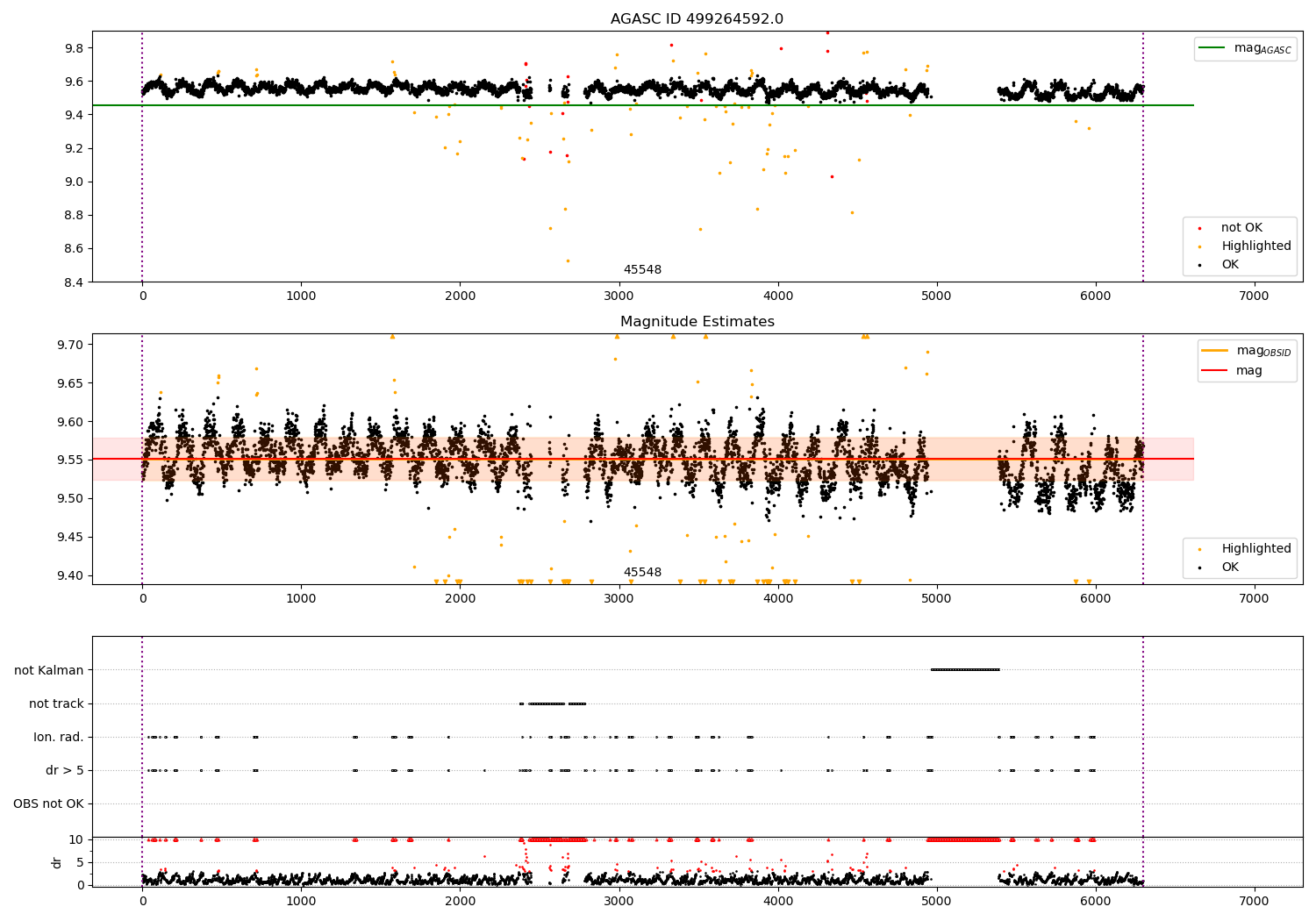
Task: Click y-tick 8.4 on top plot
Action: coord(75,282)
